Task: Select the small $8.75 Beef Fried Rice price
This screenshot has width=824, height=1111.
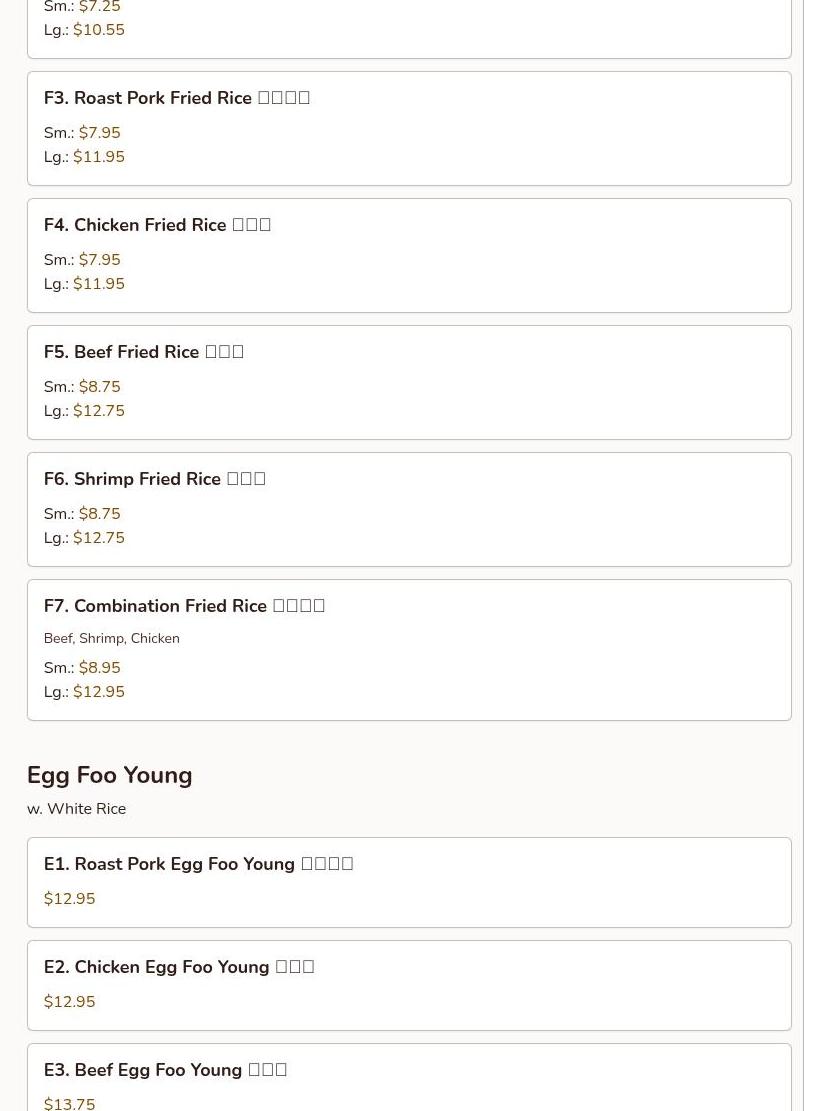Action: [x=99, y=387]
